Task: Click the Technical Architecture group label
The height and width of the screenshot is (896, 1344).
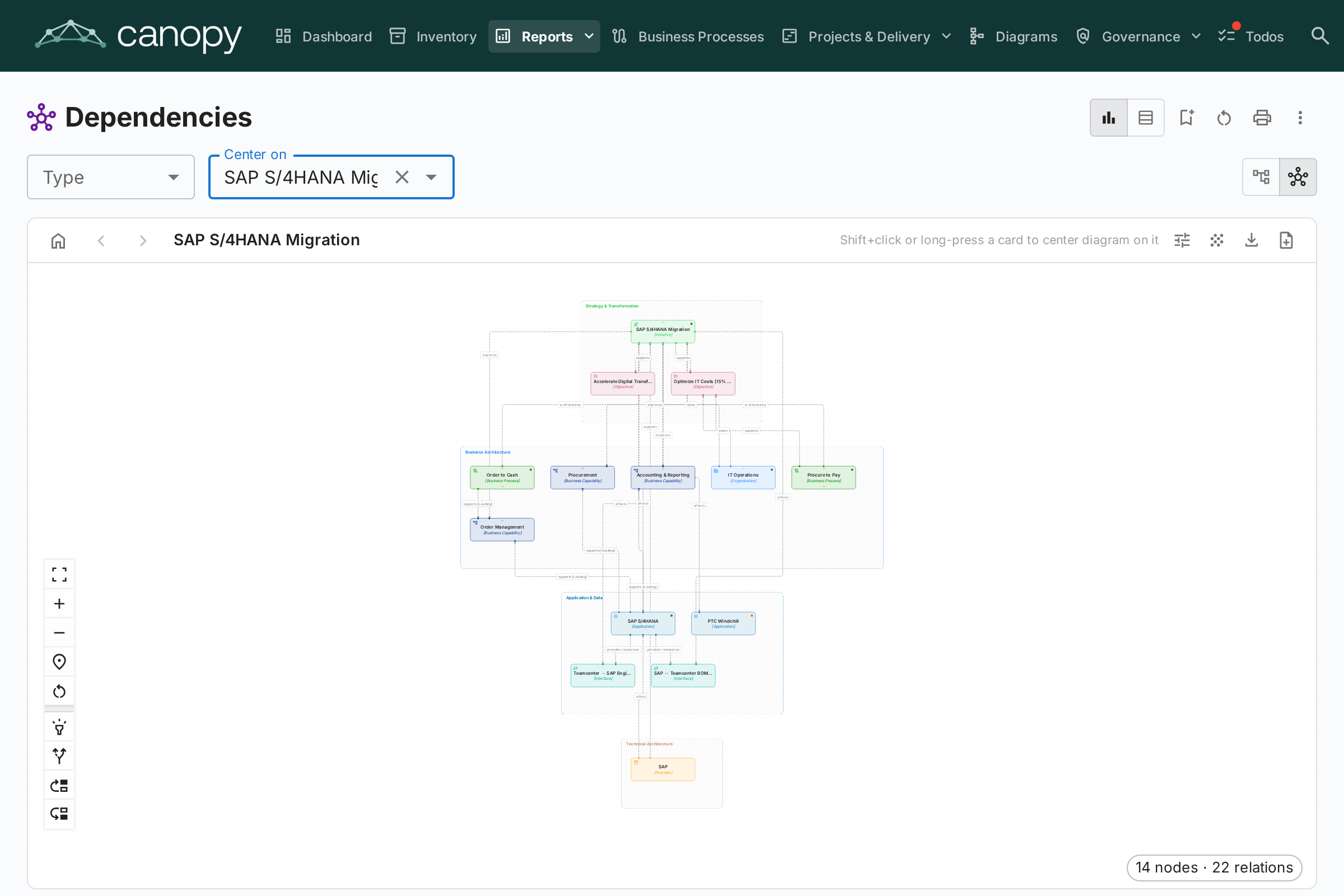Action: tap(649, 744)
